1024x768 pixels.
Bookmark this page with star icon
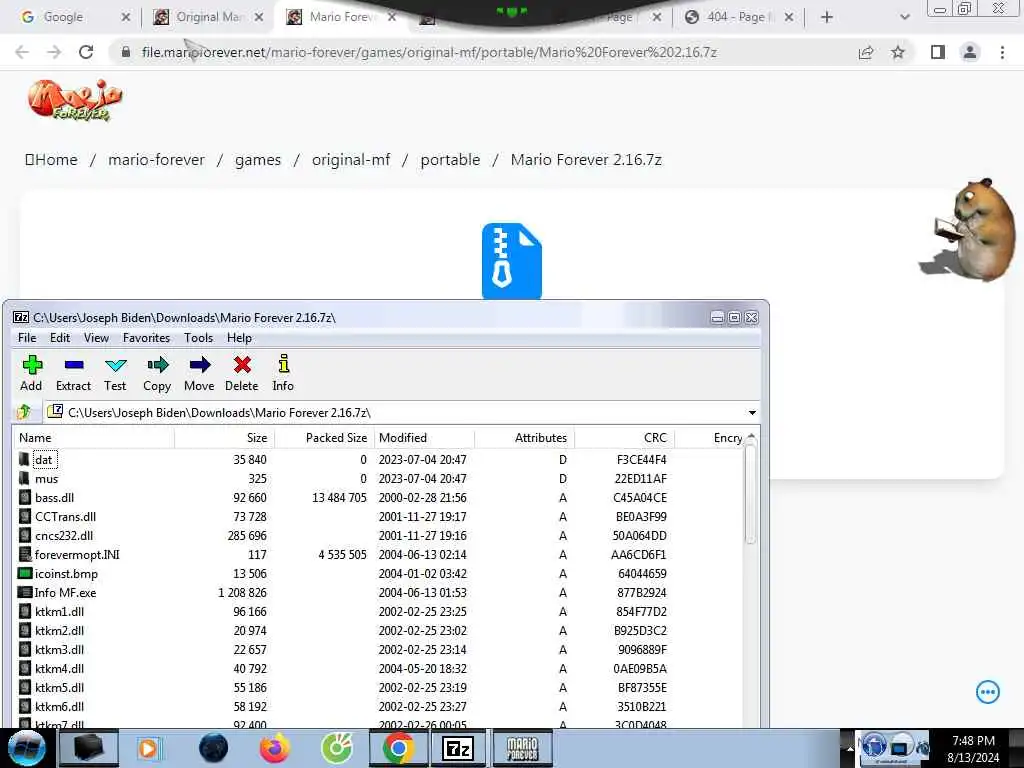click(898, 52)
